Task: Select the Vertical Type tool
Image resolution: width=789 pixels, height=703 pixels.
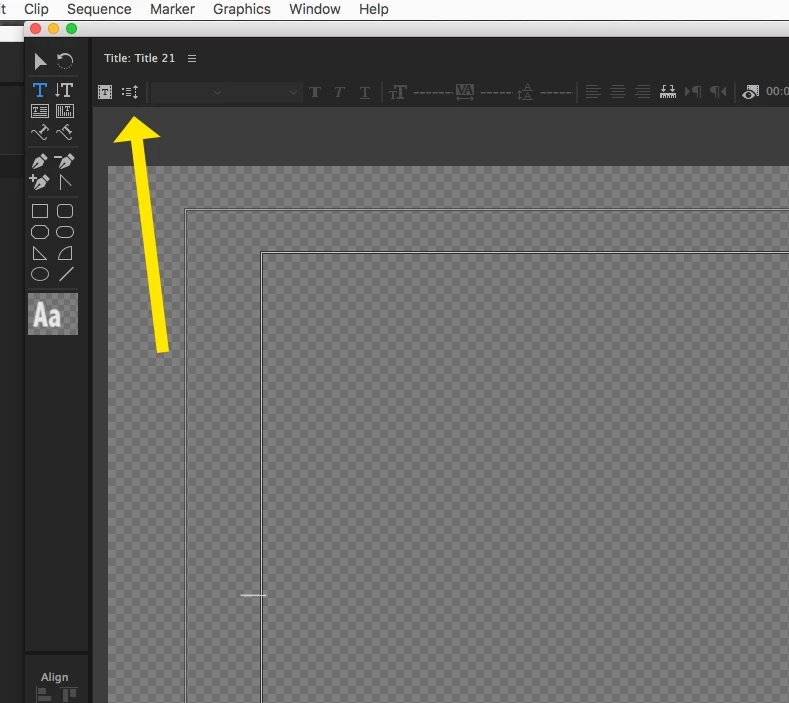Action: (64, 90)
